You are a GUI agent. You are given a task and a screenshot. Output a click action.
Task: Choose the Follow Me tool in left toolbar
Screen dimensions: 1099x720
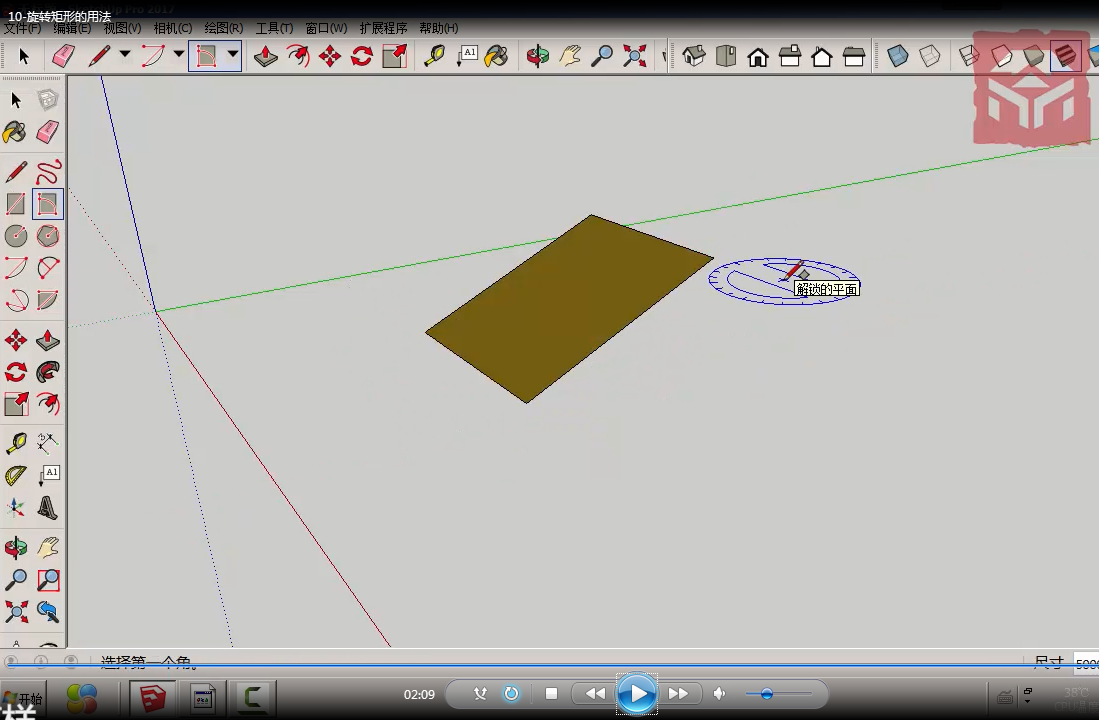[48, 372]
